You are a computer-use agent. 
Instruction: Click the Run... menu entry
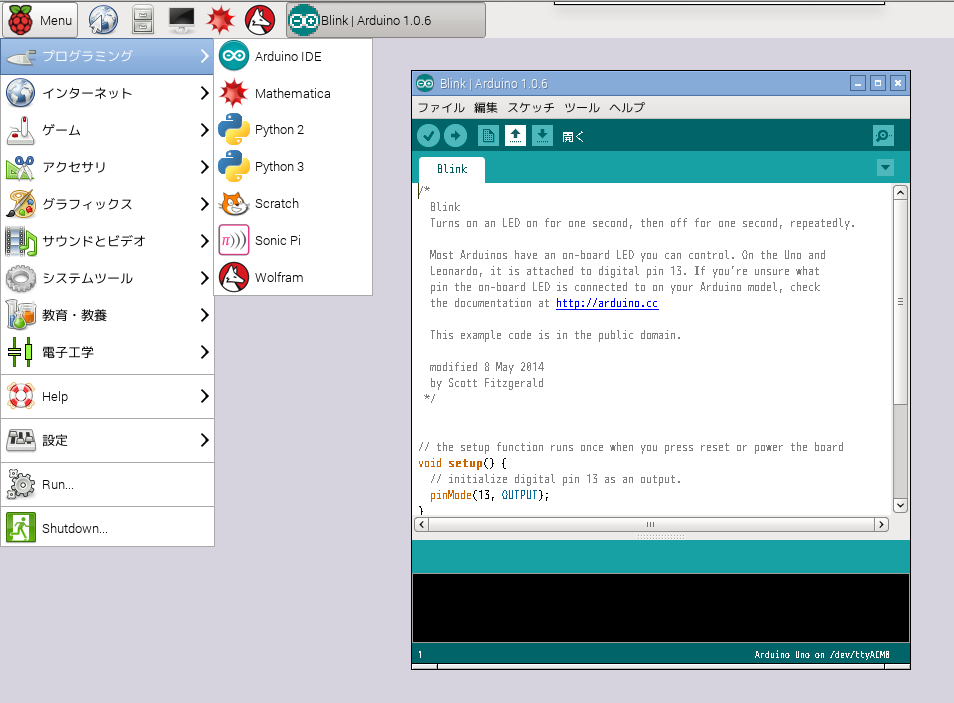tap(107, 484)
